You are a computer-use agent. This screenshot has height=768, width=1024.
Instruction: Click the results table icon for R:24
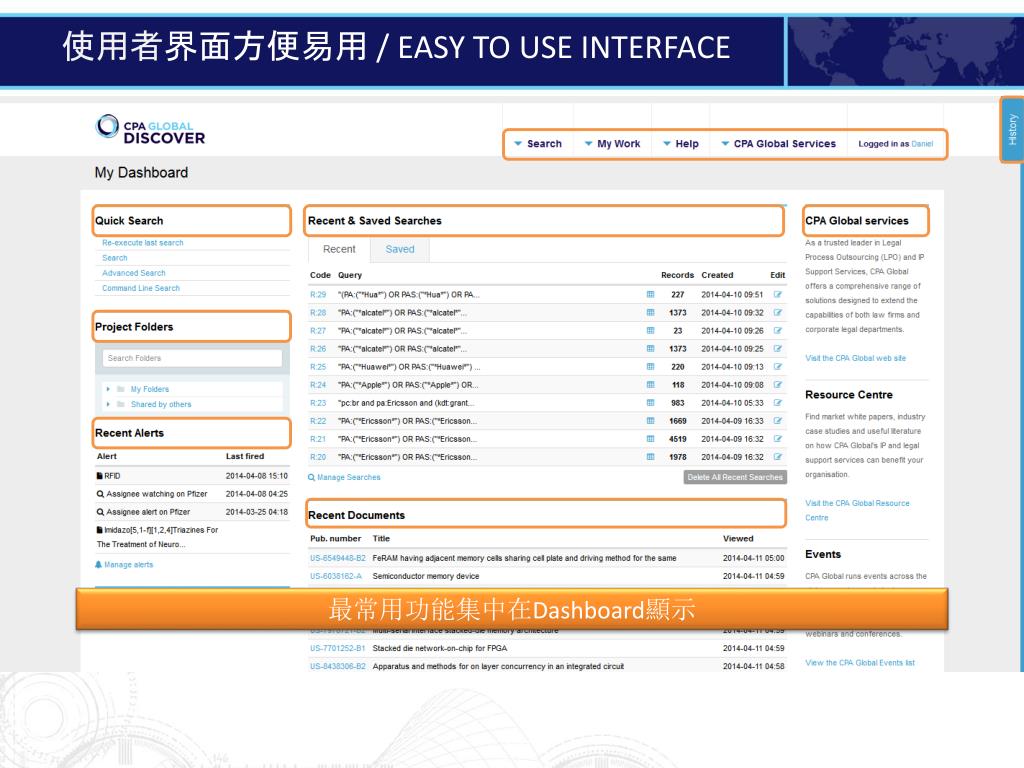pos(650,385)
